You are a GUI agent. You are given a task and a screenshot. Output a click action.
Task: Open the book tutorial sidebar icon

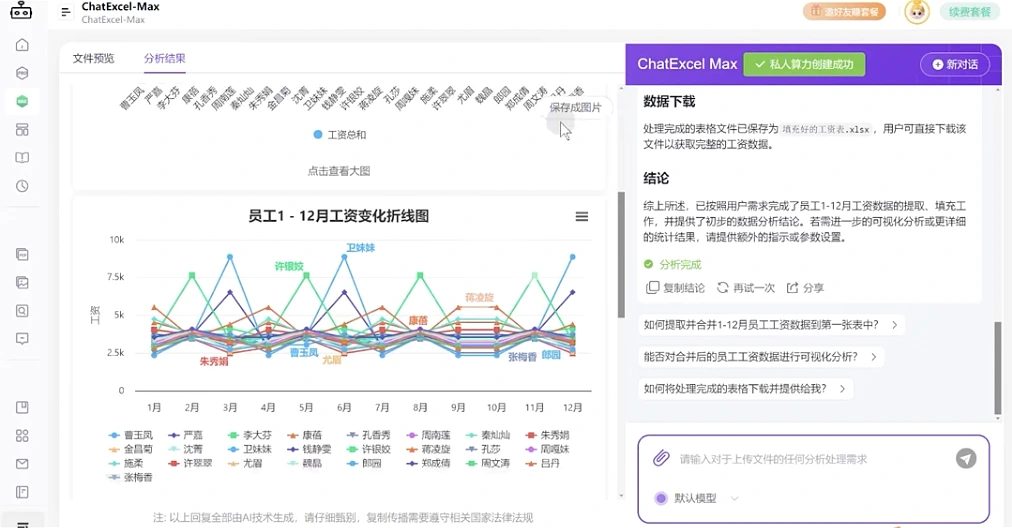(x=22, y=157)
